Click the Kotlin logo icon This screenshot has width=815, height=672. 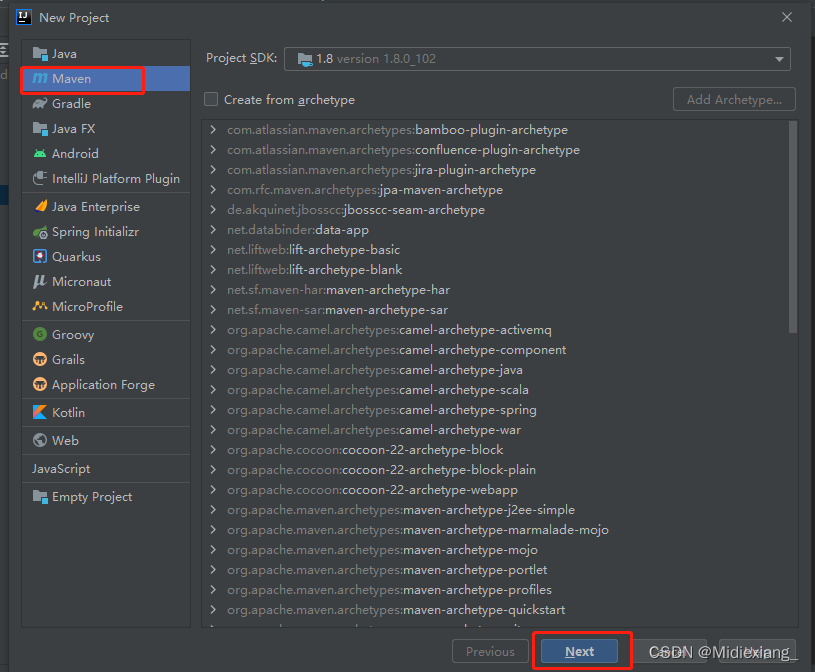[x=40, y=412]
